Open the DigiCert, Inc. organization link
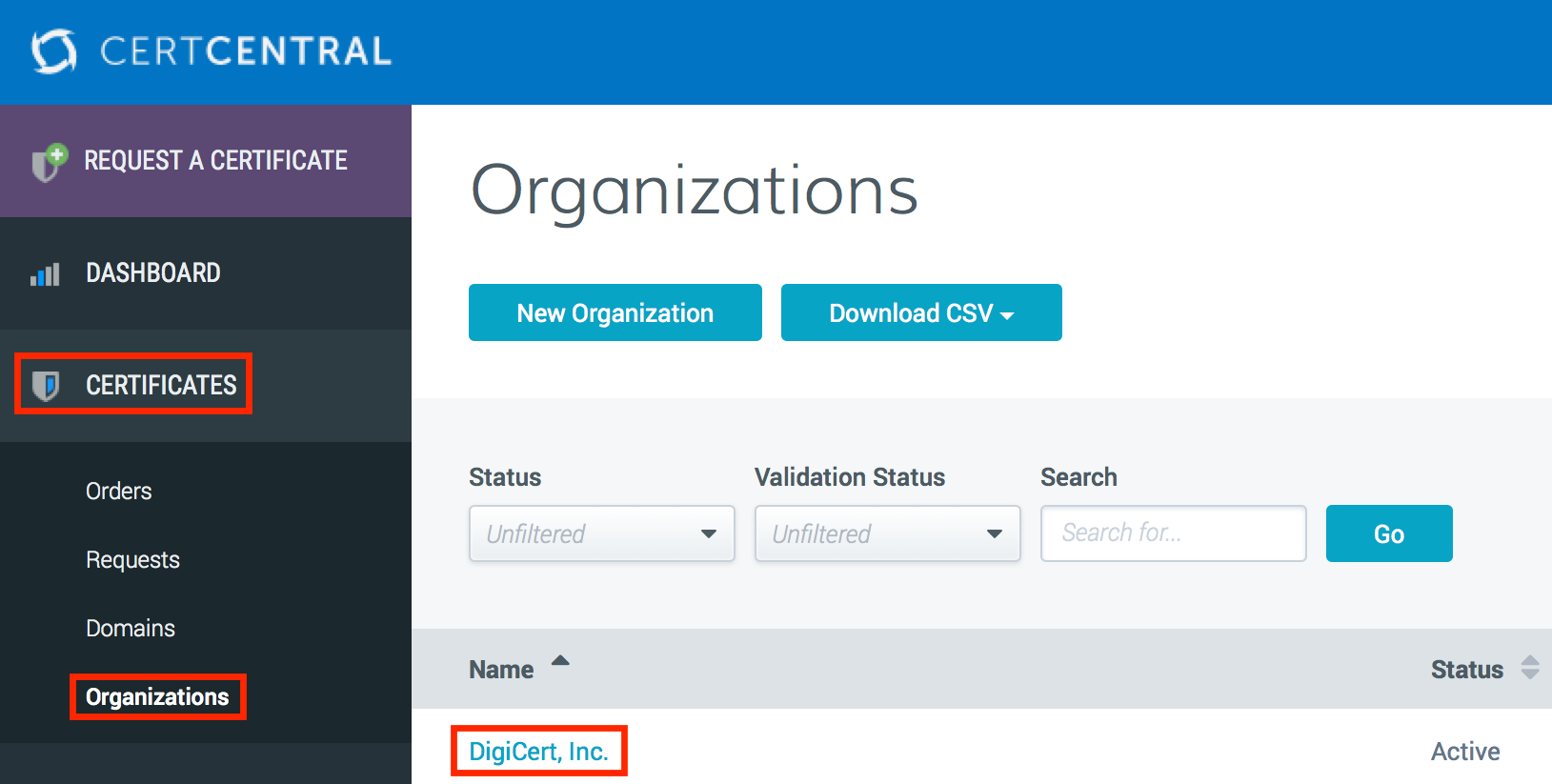This screenshot has height=784, width=1552. [538, 752]
